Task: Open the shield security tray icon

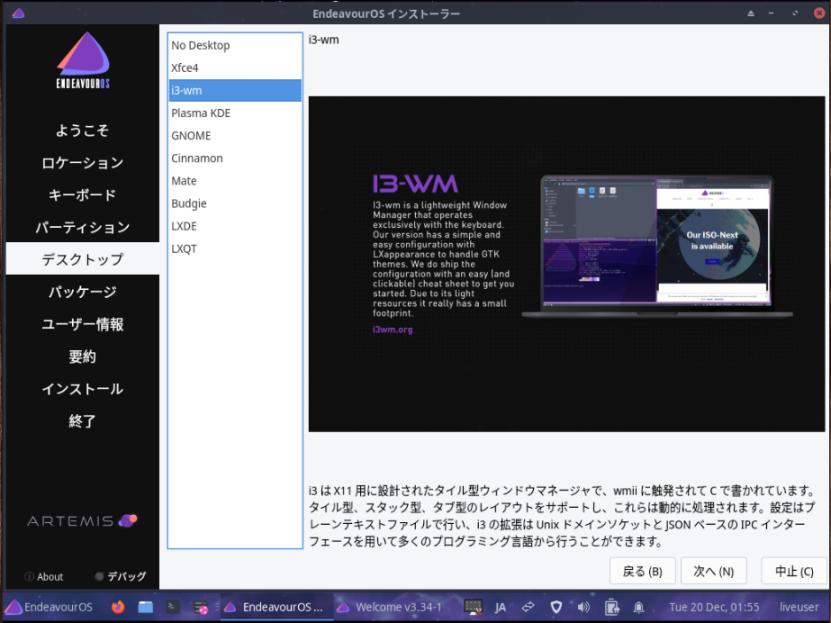Action: [555, 607]
